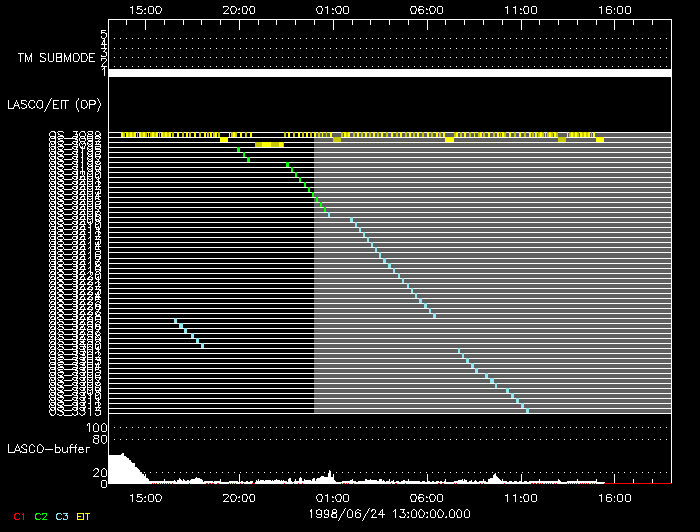Click 06:00 on the bottom time axis
700x532 pixels.
[426, 496]
